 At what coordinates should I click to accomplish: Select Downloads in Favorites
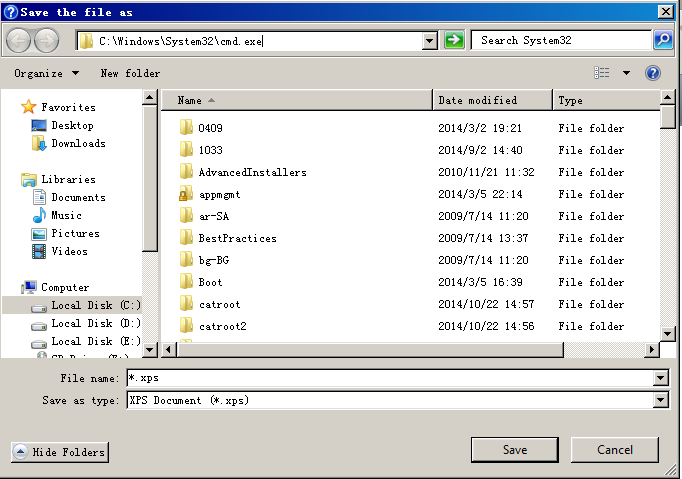69,143
